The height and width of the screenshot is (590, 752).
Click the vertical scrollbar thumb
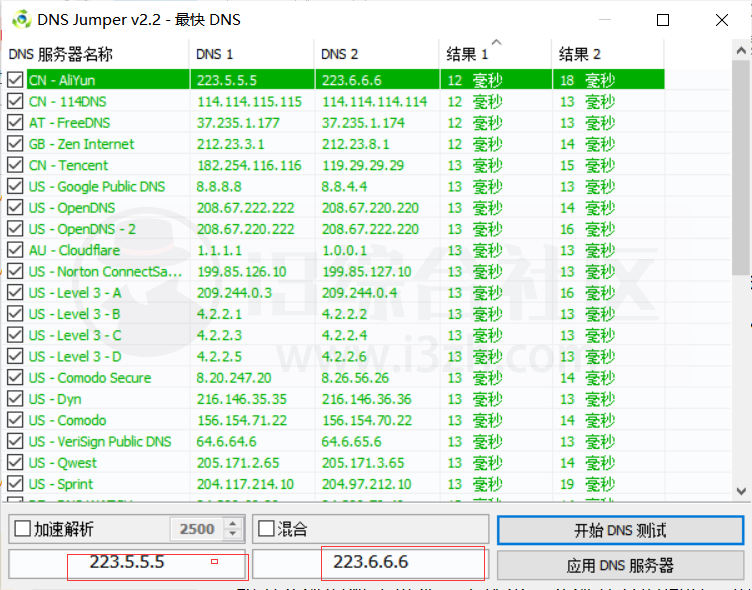click(741, 168)
